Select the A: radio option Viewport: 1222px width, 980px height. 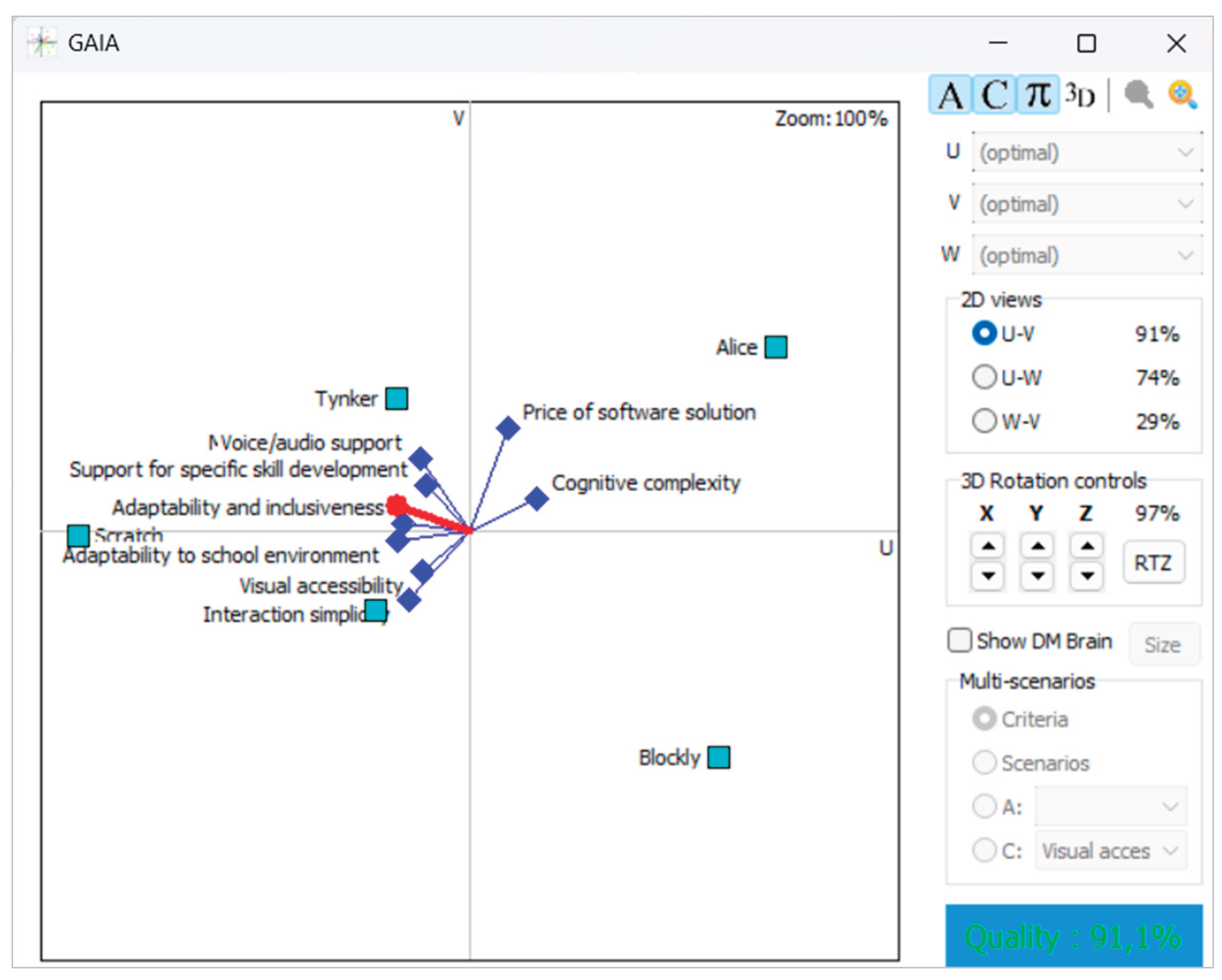pos(984,807)
